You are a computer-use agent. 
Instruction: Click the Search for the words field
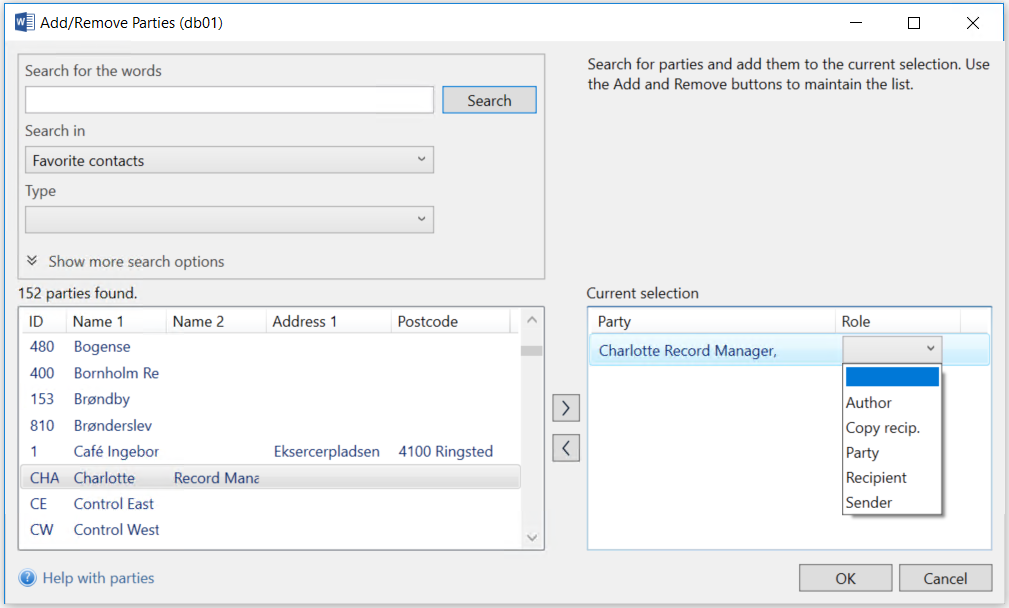tap(229, 100)
